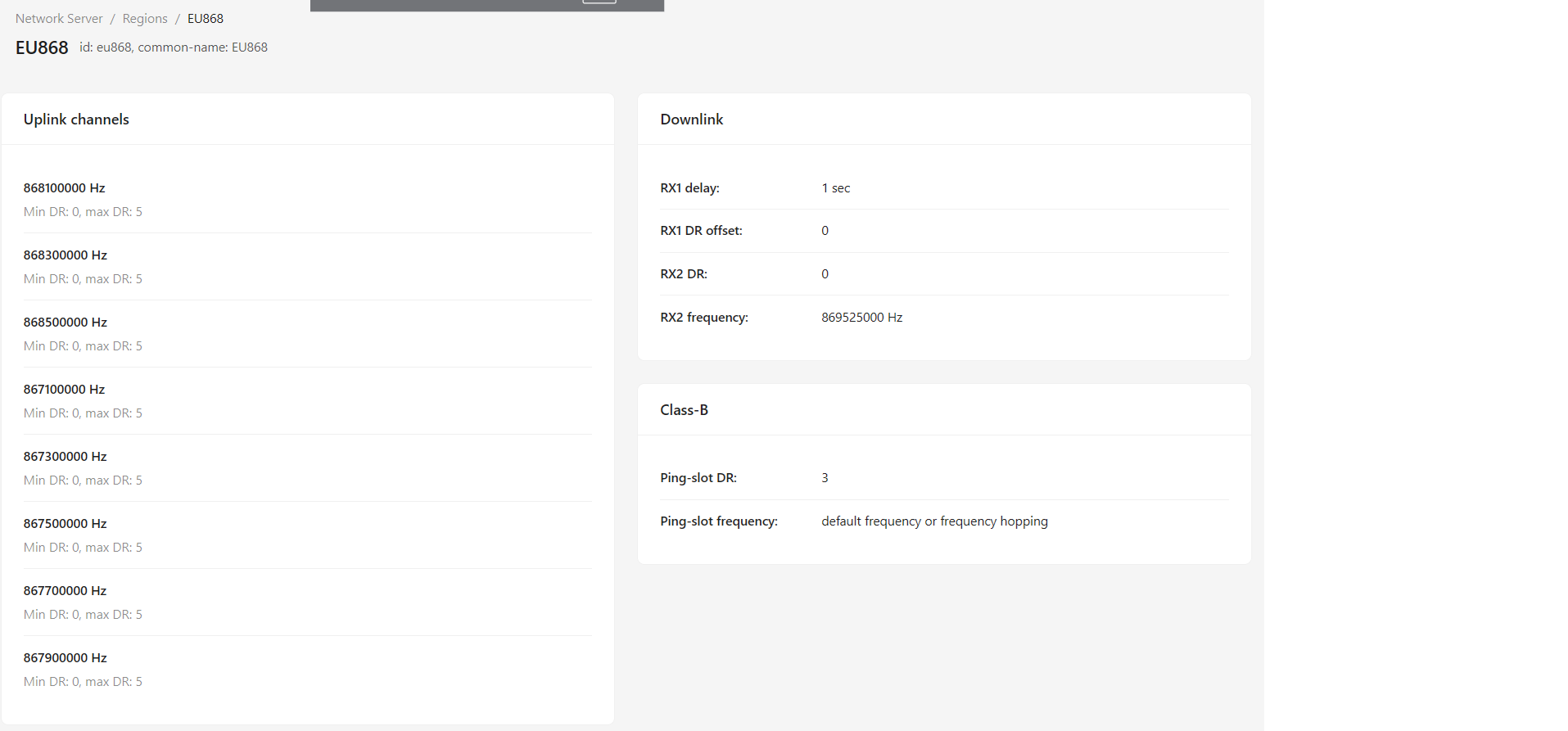The width and height of the screenshot is (1568, 731).
Task: Click the EU868 breadcrumb item
Action: click(x=206, y=18)
